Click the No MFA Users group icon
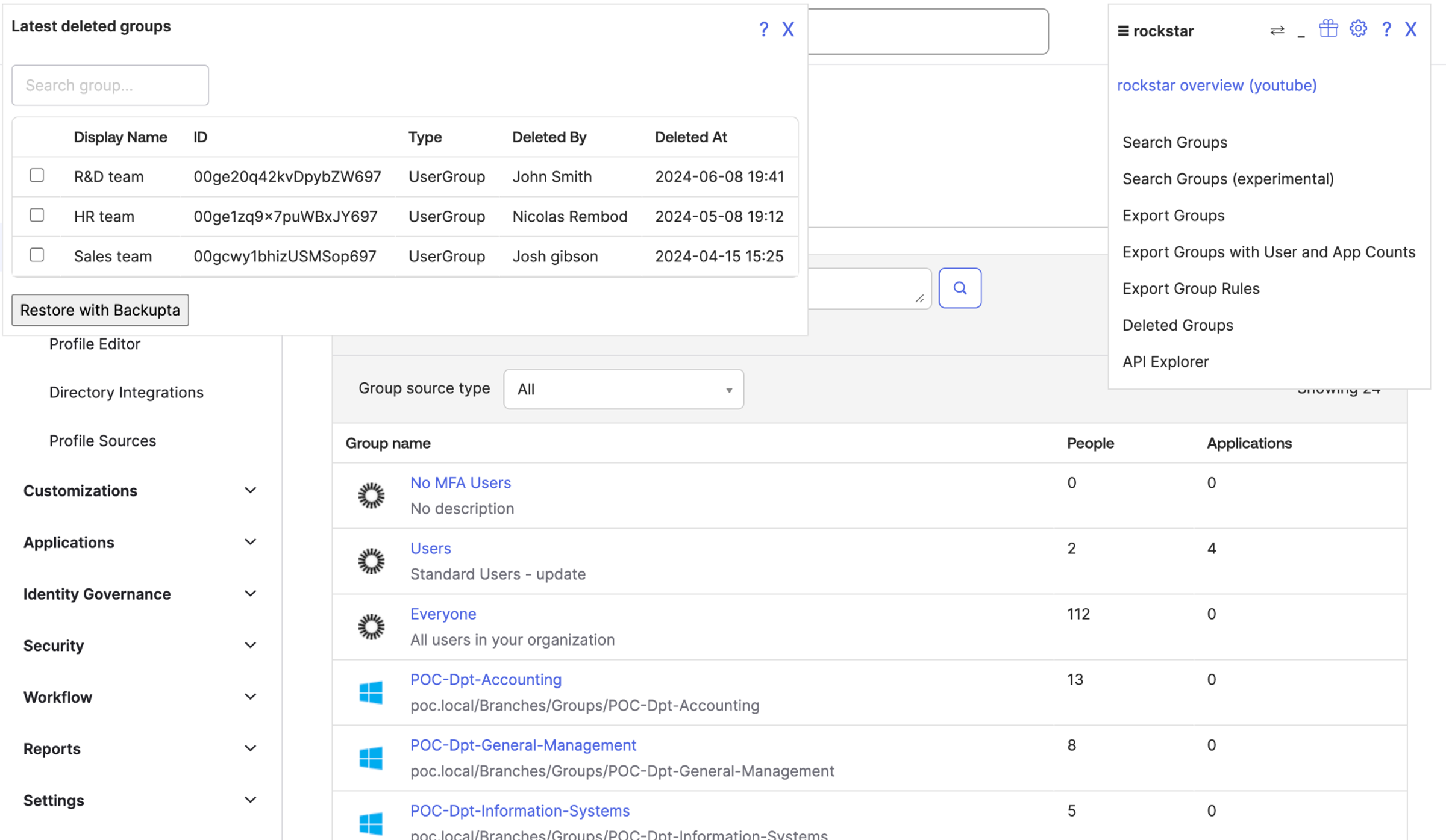1446x840 pixels. 371,496
